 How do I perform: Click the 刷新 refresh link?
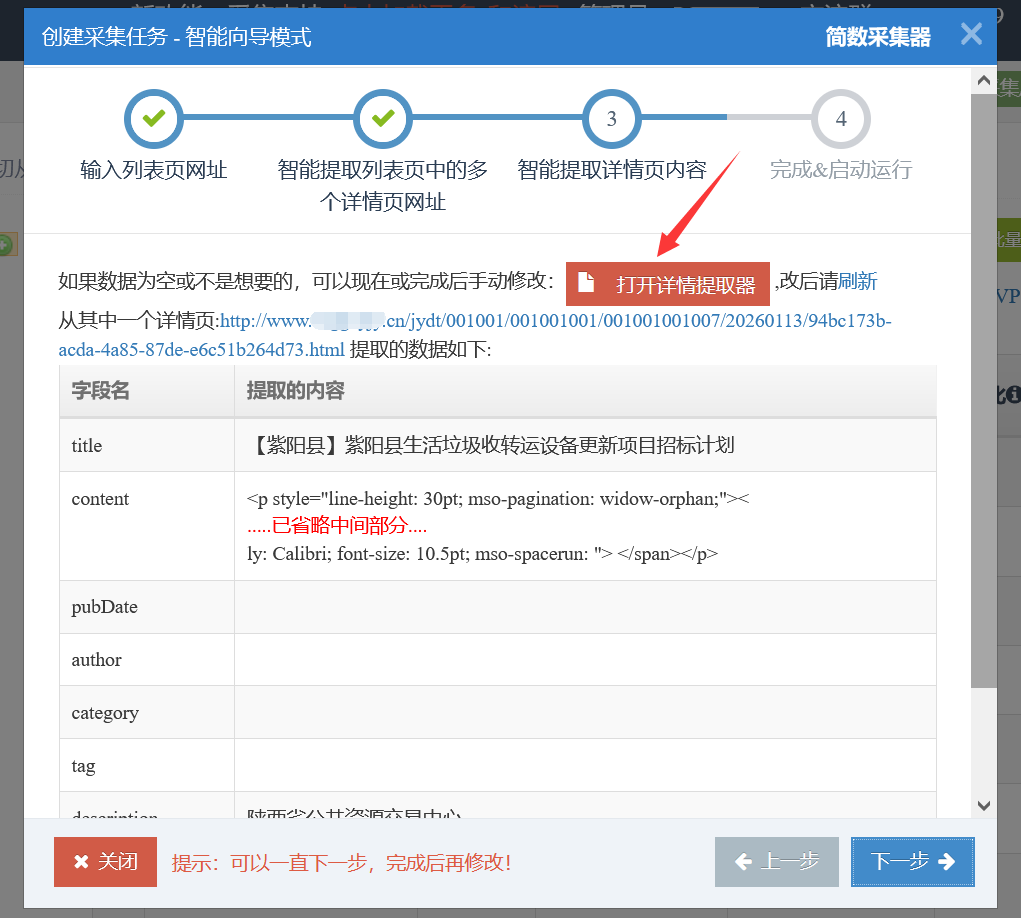click(x=858, y=282)
